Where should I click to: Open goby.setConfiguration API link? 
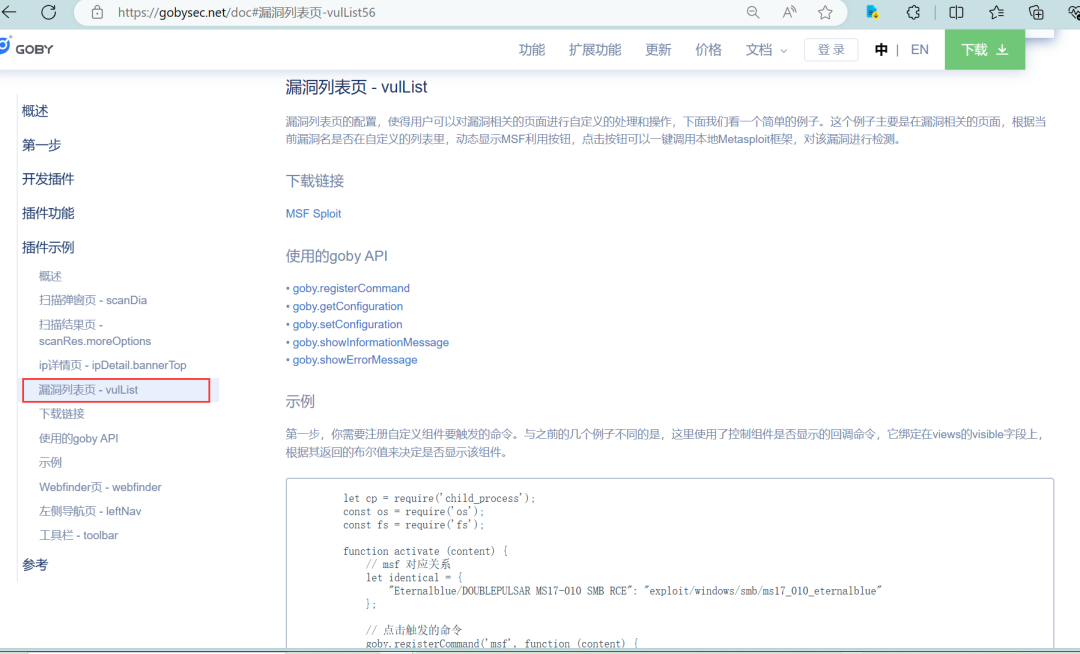click(x=347, y=324)
